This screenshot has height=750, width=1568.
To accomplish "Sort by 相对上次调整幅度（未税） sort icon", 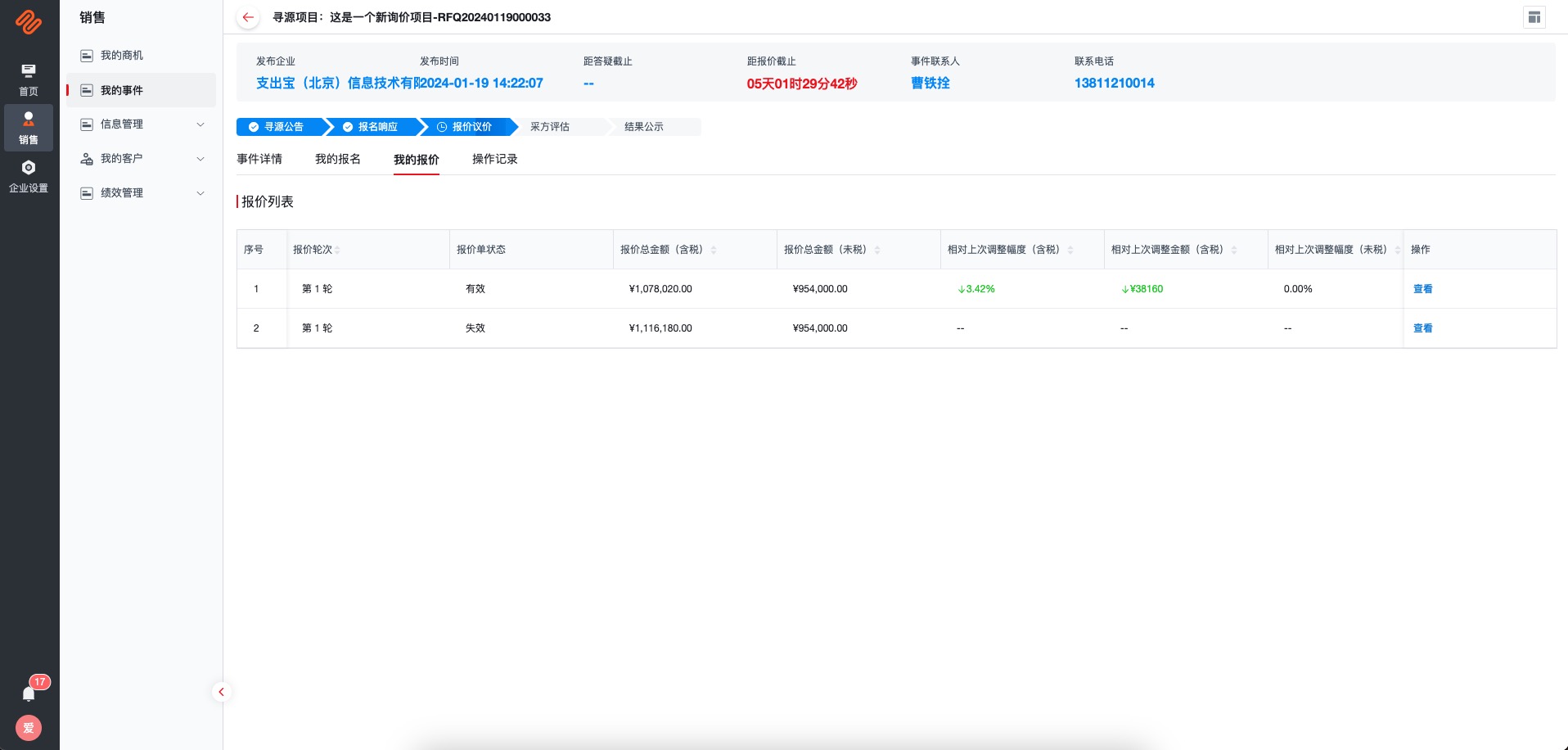I will click(1398, 250).
